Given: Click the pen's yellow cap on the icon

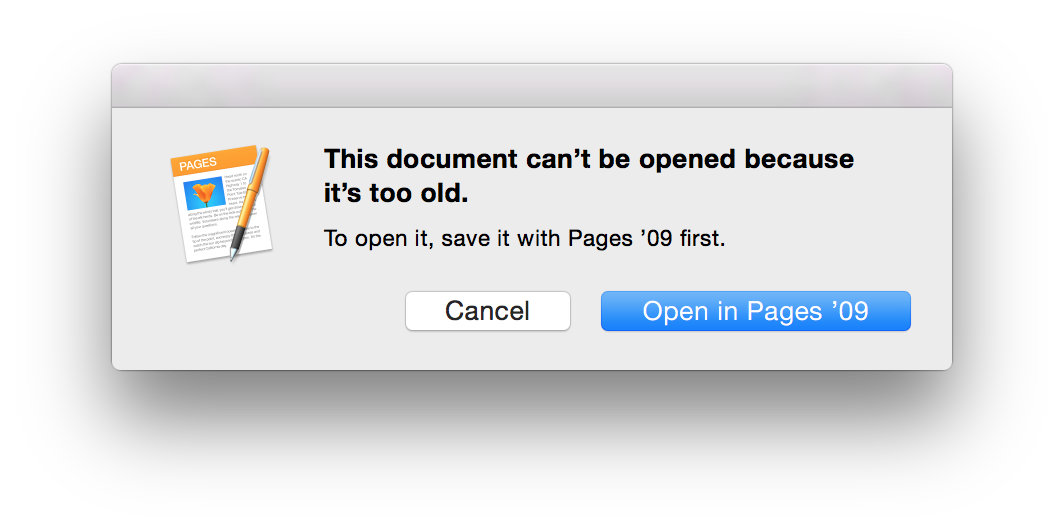Looking at the screenshot, I should click(x=259, y=170).
